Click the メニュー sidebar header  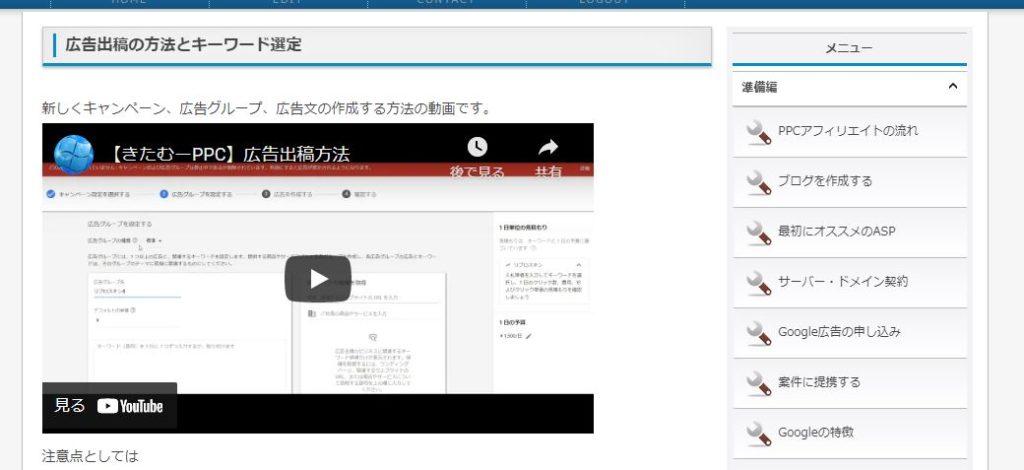(848, 48)
